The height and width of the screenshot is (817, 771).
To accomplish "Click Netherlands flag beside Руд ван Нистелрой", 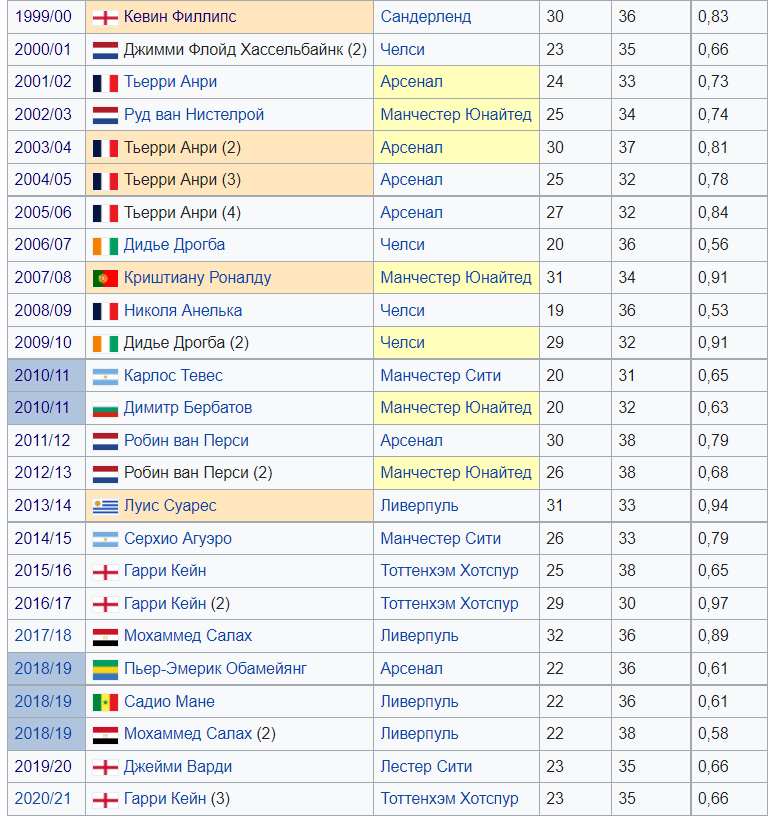I will [x=105, y=116].
